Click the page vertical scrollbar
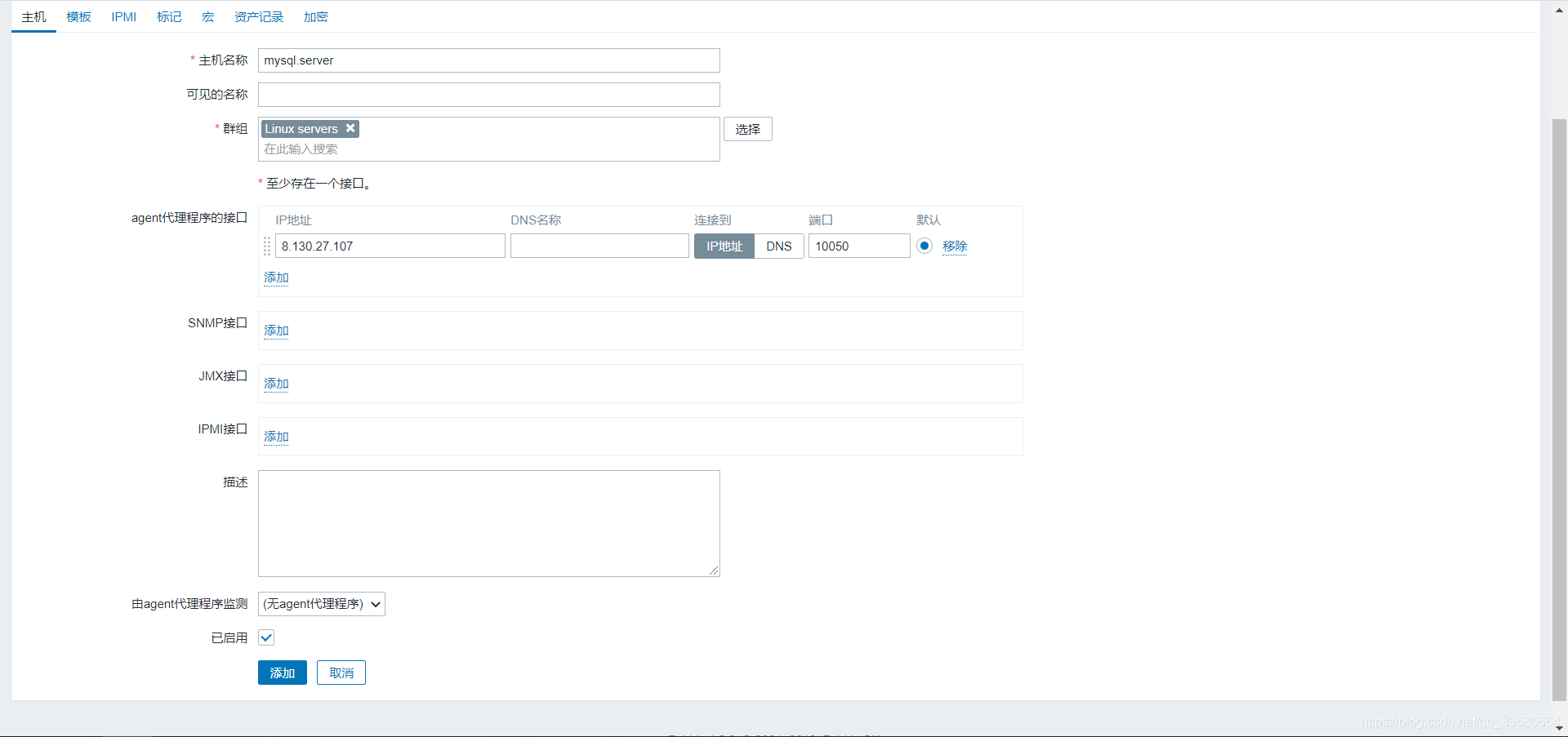Screen dimensions: 1568x737 point(1559,408)
